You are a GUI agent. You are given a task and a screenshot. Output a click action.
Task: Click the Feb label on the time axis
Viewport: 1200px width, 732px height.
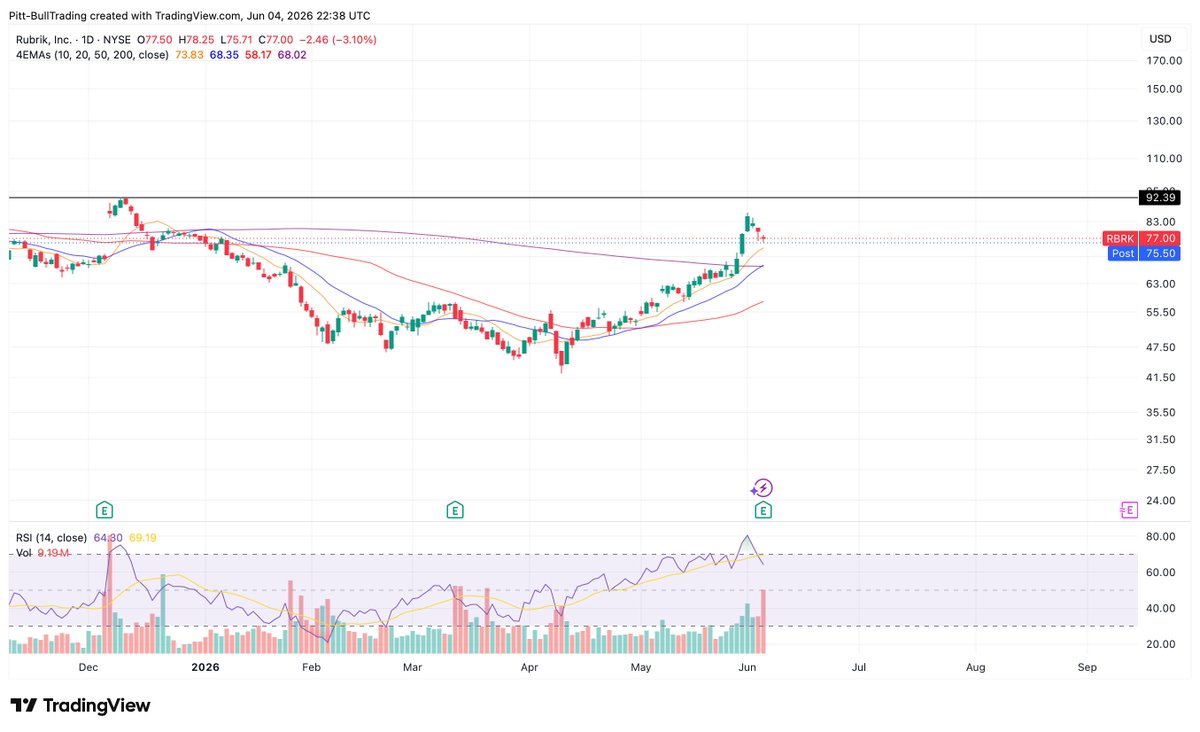(311, 666)
